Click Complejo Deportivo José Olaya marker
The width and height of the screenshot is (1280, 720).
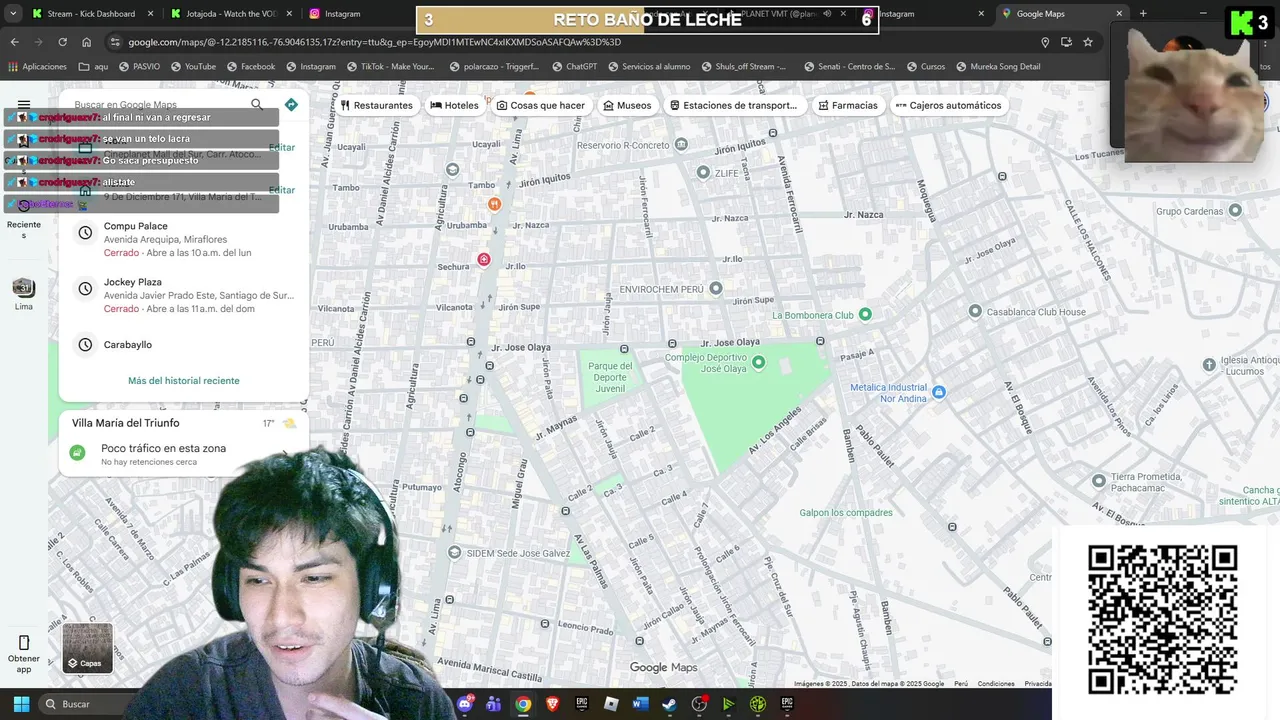tap(758, 362)
